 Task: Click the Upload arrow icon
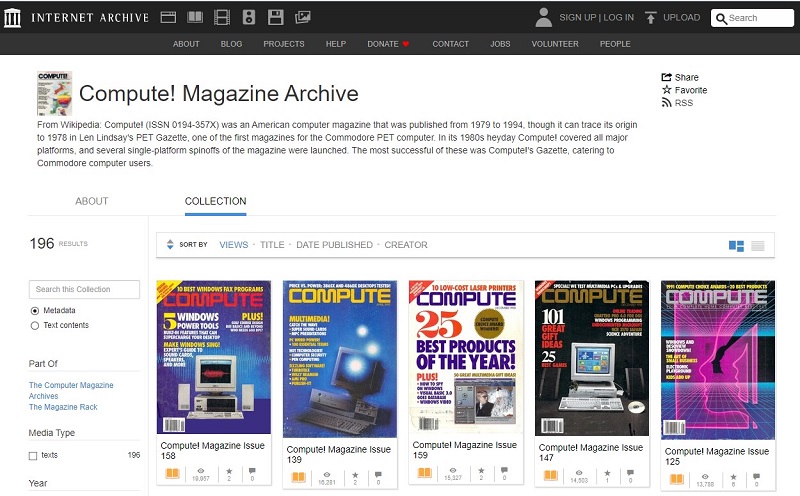[x=651, y=17]
